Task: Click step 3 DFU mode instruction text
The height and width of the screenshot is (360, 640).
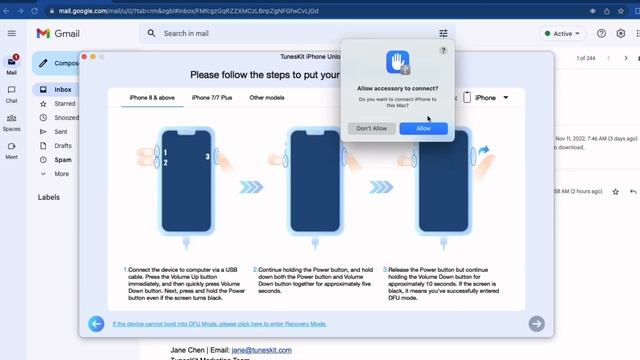Action: (443, 284)
